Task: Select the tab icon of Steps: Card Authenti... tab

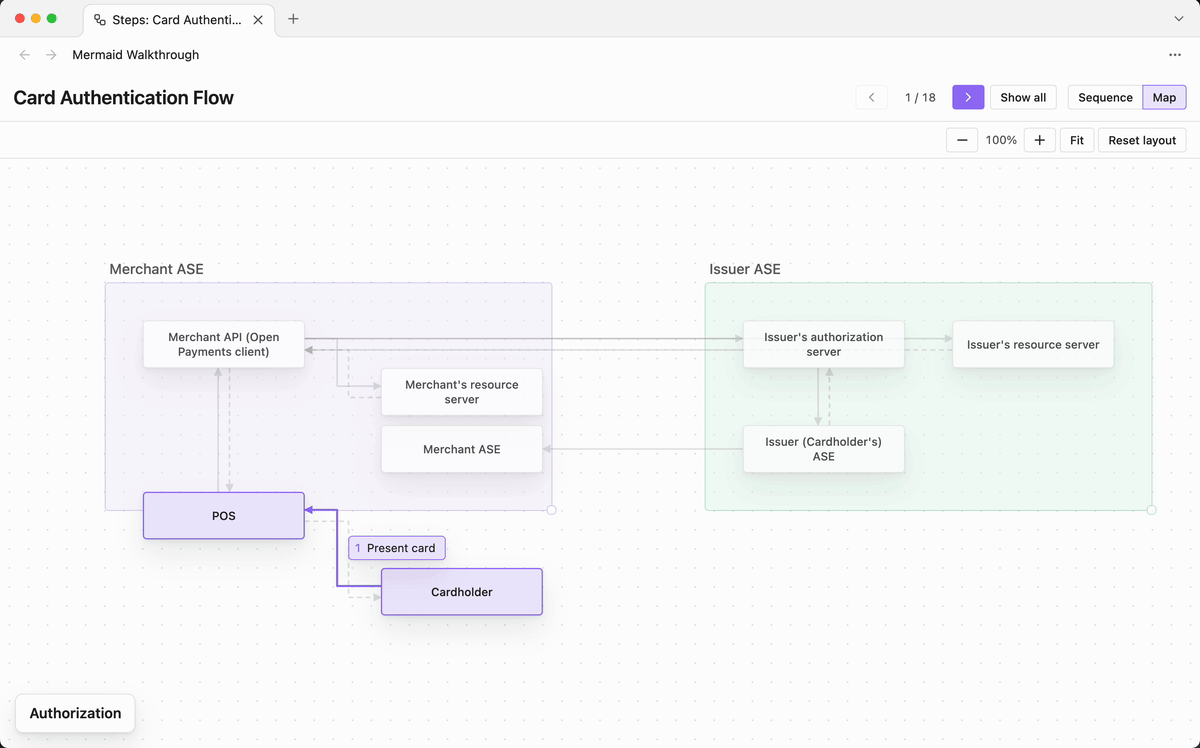Action: [x=99, y=19]
